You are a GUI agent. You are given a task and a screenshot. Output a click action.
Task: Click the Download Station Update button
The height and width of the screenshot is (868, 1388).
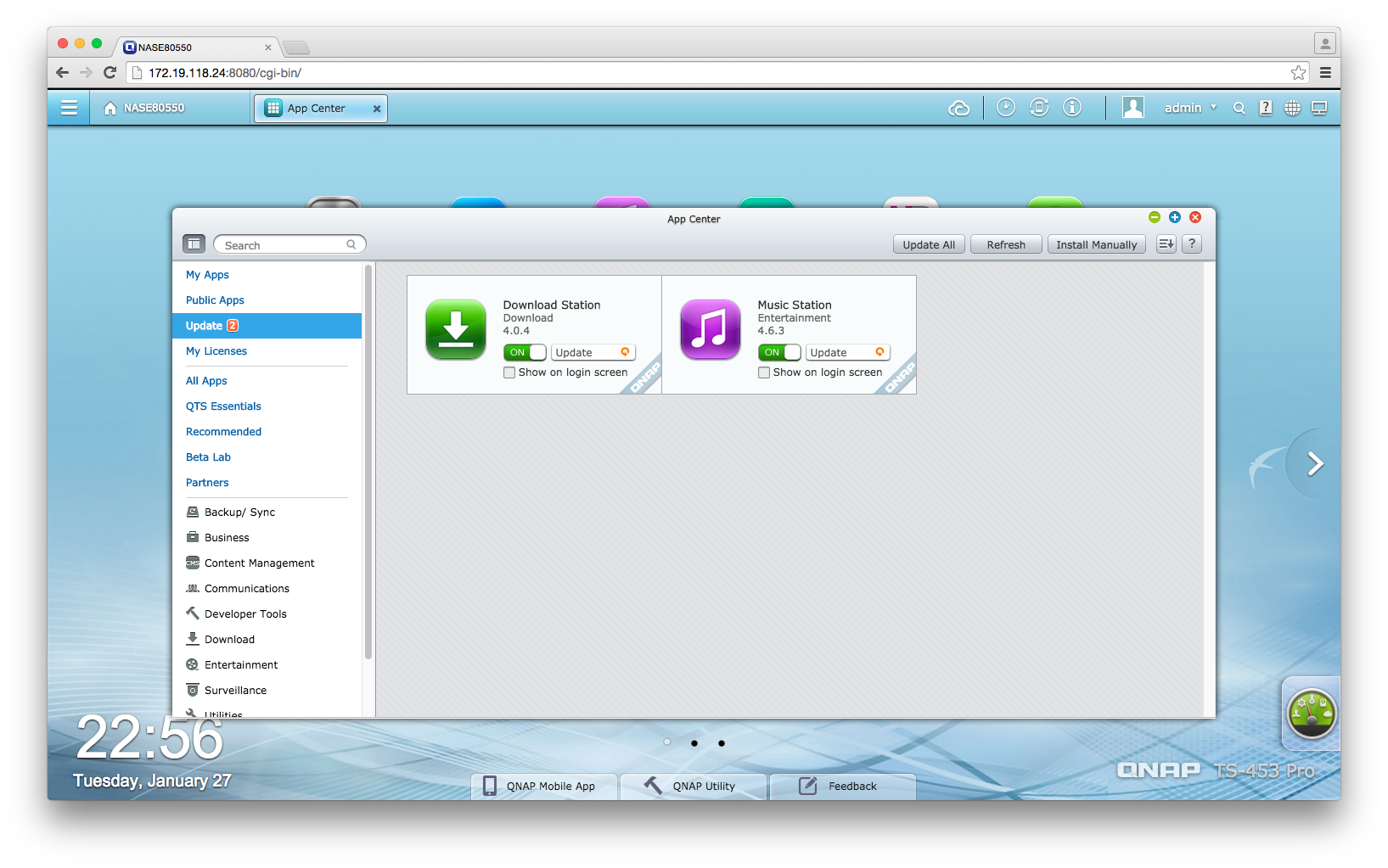pyautogui.click(x=593, y=352)
